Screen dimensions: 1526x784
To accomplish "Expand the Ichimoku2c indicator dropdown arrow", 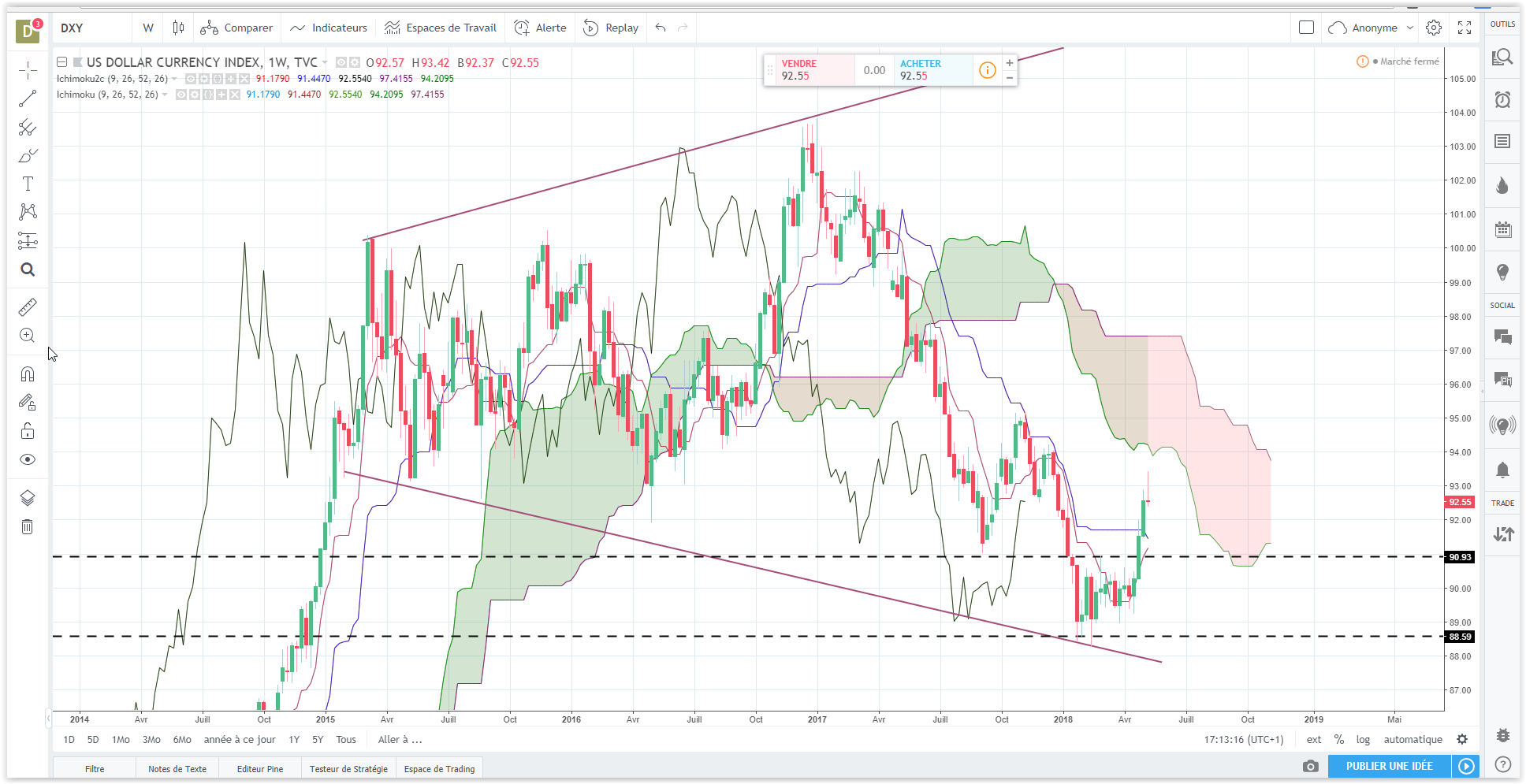I will [174, 79].
